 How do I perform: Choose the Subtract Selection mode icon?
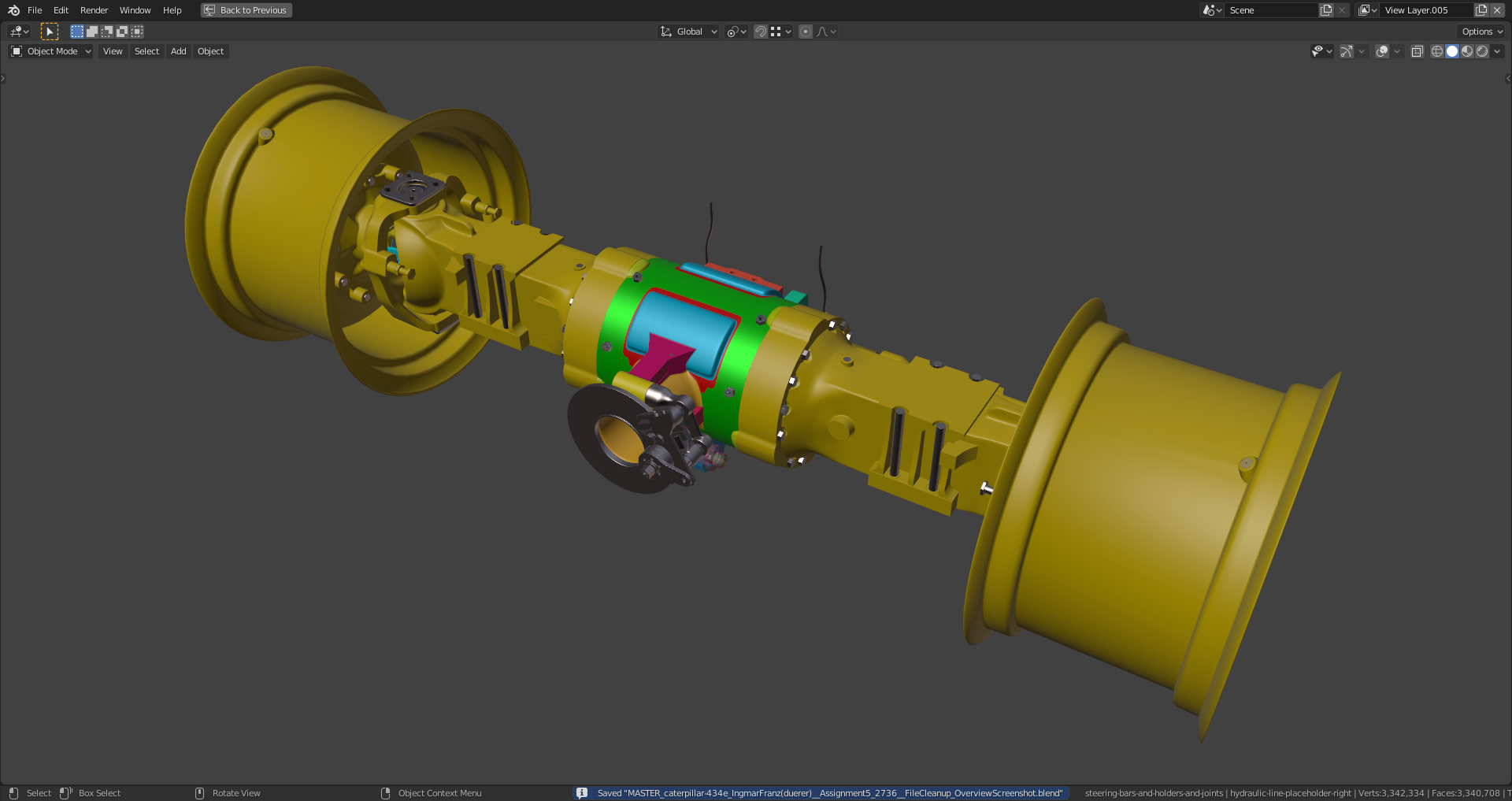[107, 32]
